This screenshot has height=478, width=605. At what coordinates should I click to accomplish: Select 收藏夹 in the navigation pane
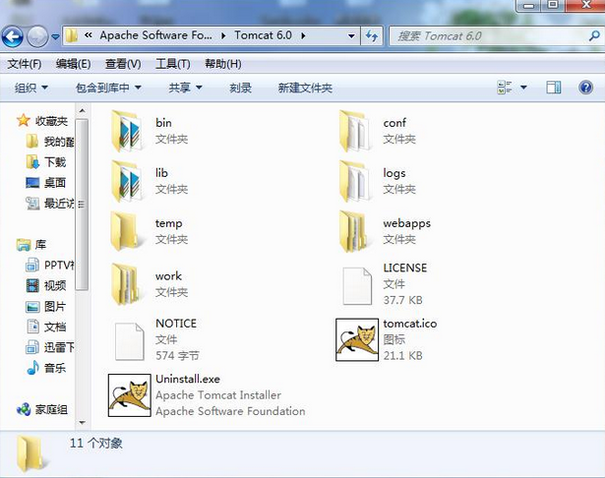pyautogui.click(x=52, y=121)
